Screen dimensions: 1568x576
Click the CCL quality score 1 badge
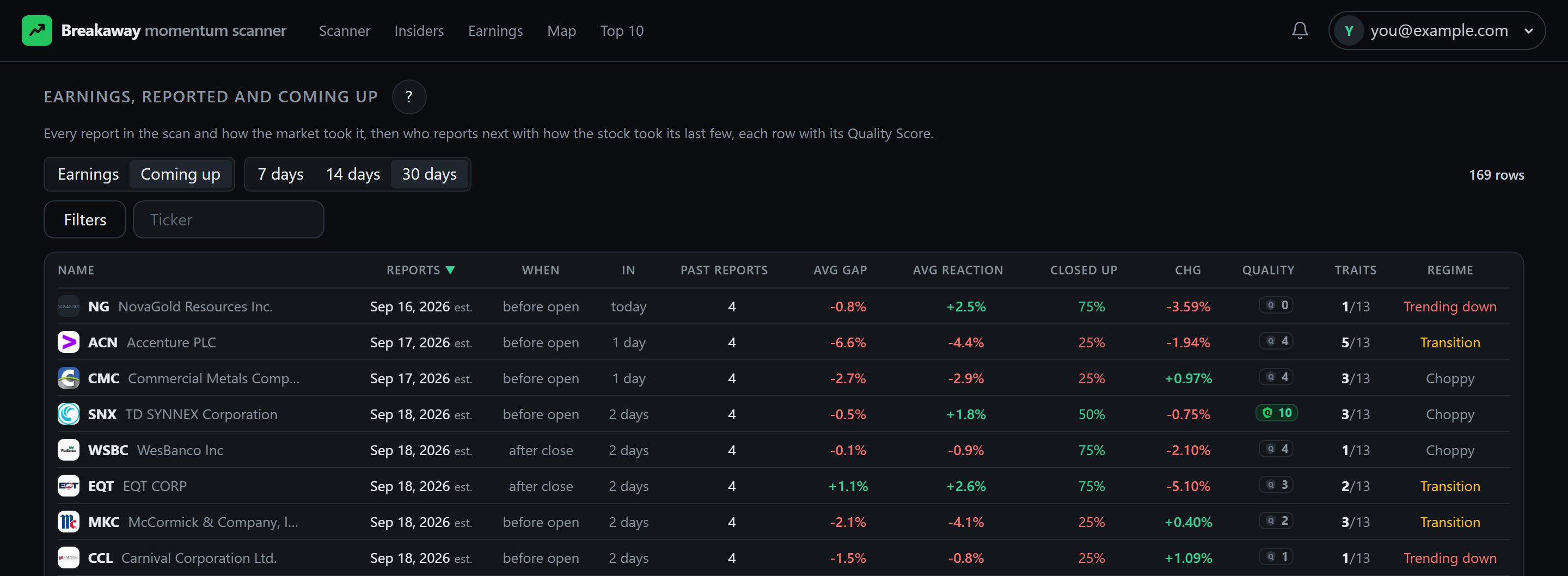1276,556
